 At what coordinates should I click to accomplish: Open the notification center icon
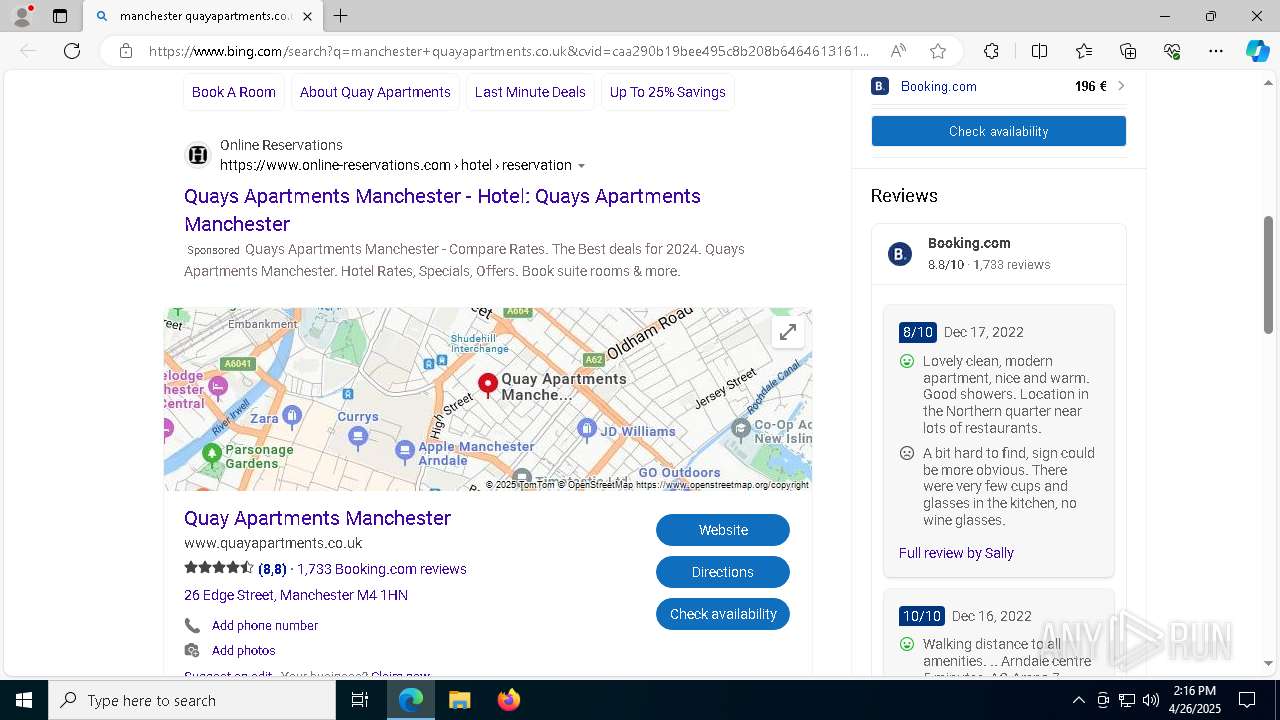click(x=1247, y=700)
